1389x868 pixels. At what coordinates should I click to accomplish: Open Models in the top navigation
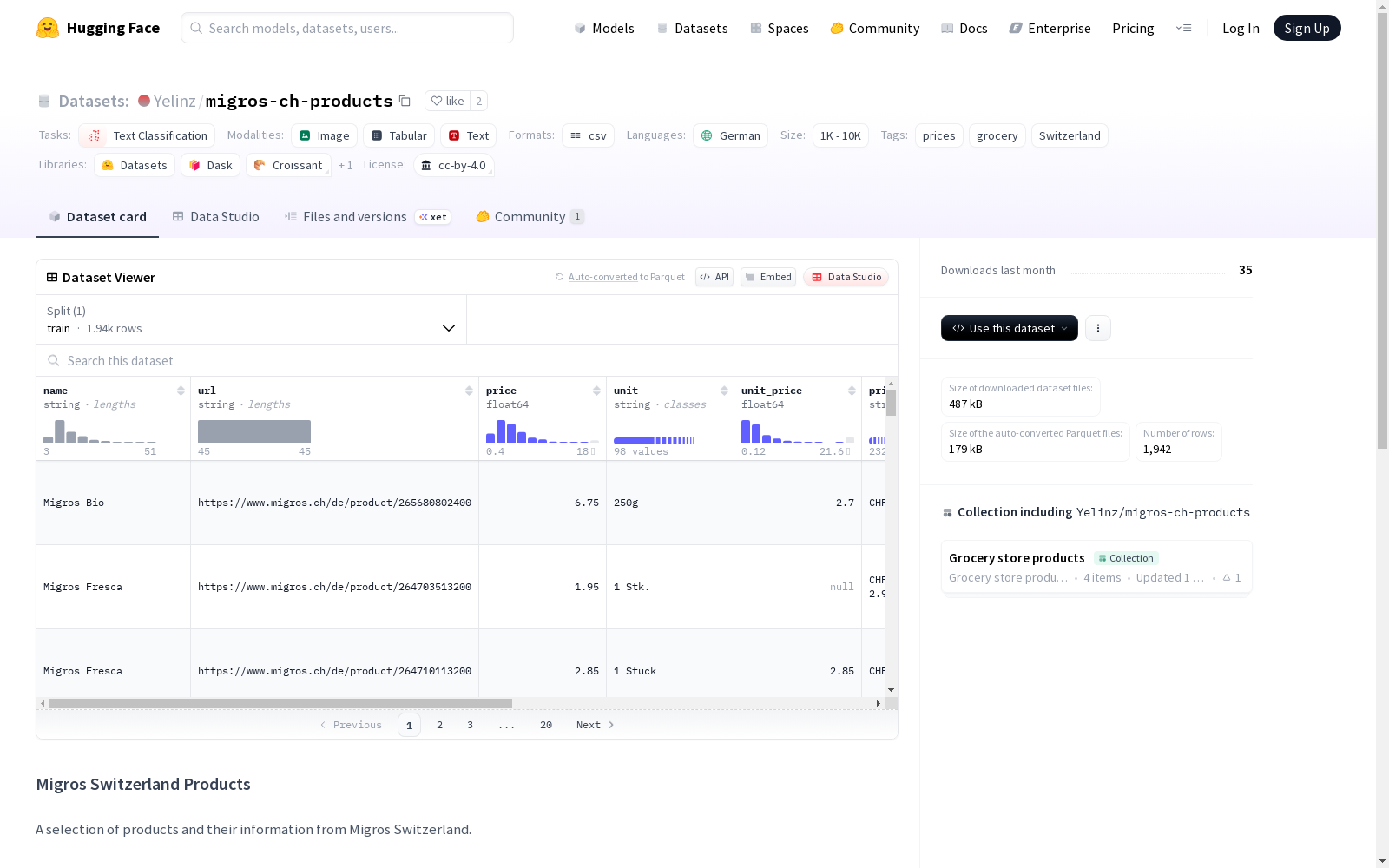tap(604, 28)
